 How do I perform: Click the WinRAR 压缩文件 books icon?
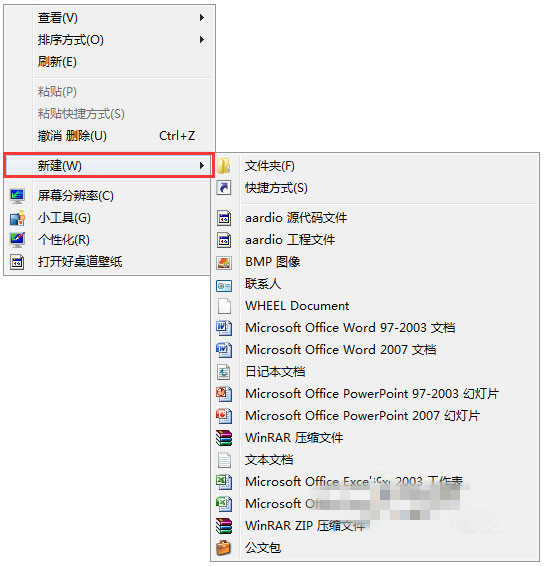click(x=224, y=438)
